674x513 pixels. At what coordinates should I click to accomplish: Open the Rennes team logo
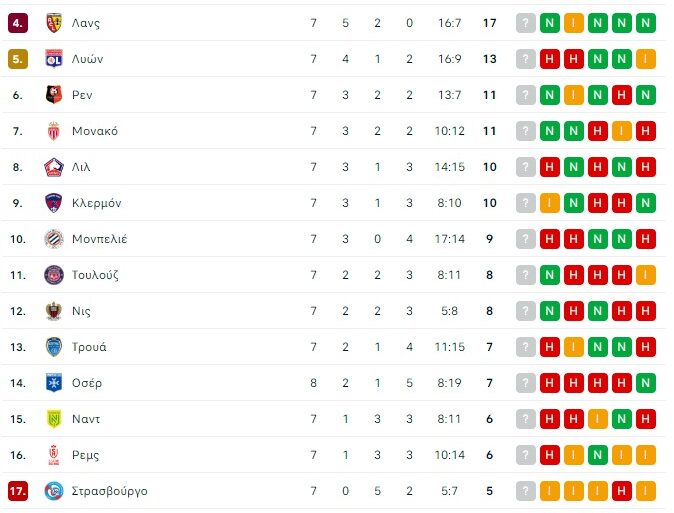coord(54,95)
